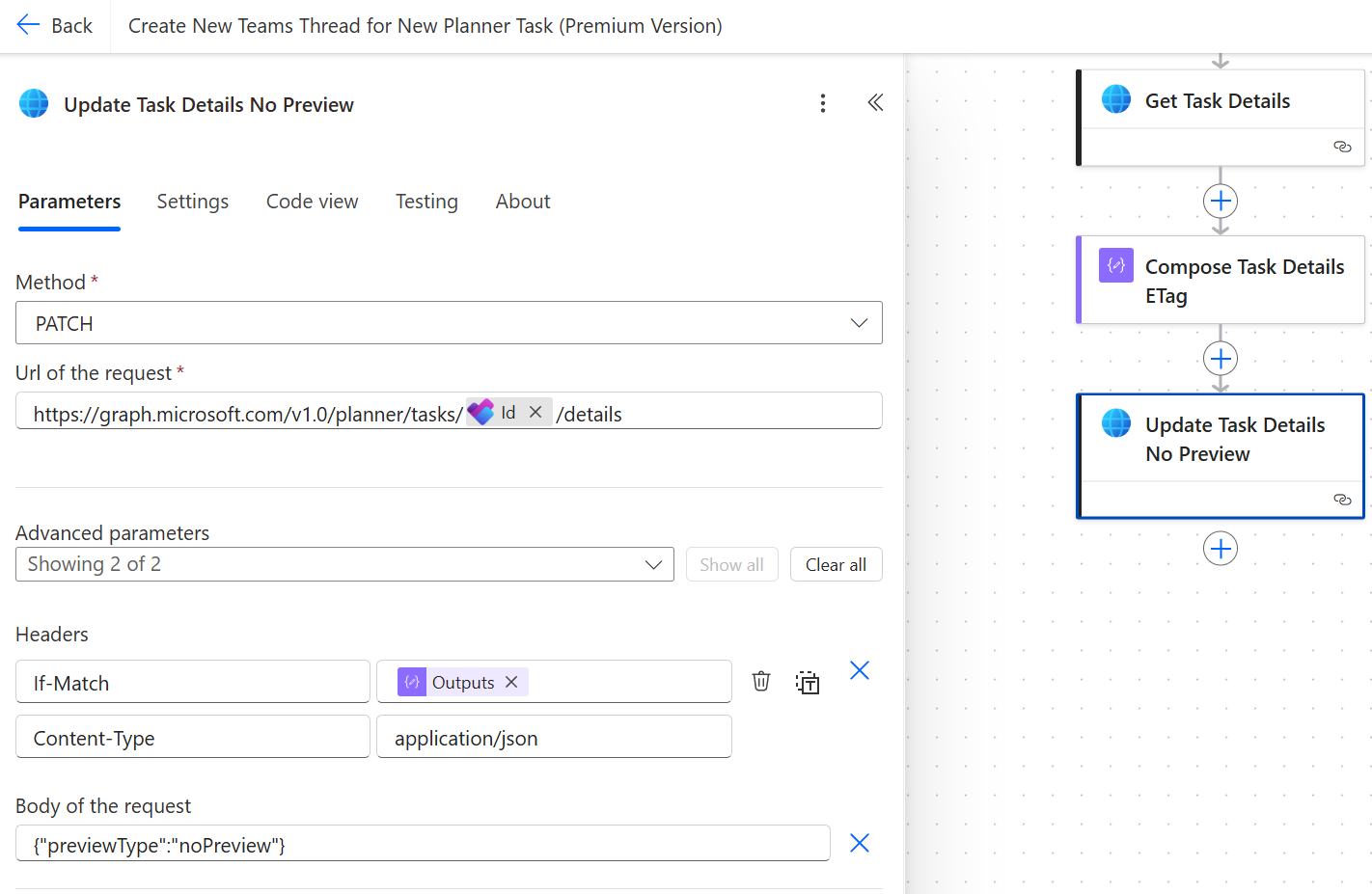Click the Update Task Details No Preview heading

coord(208,104)
